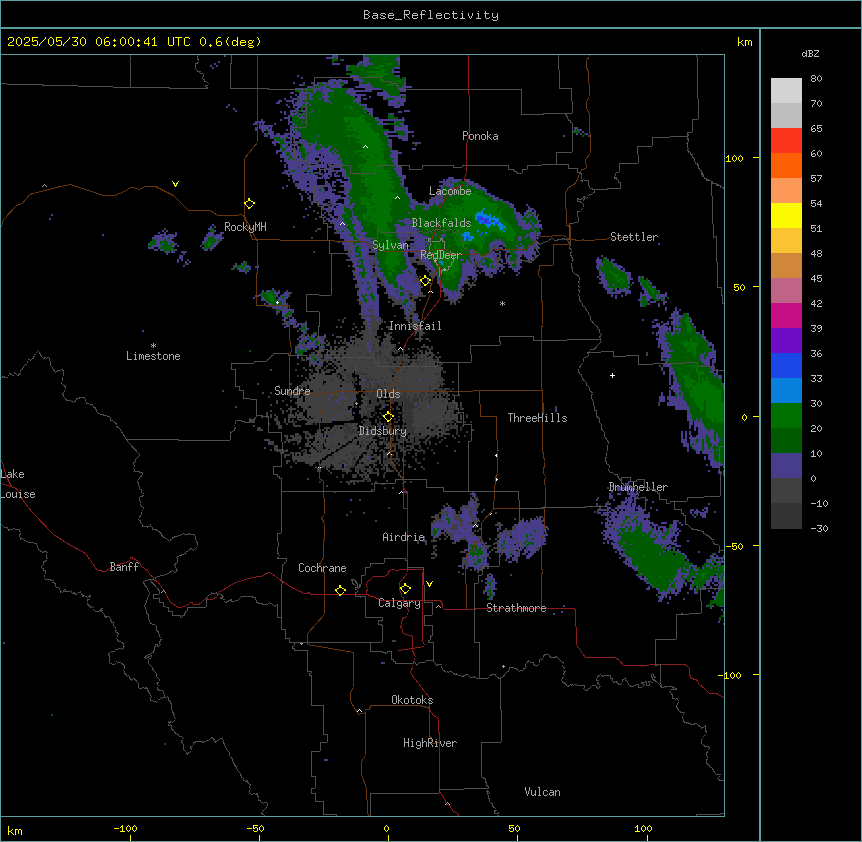
Task: Click the yellow diamond marker between Olds and Didsbury
Action: click(x=388, y=417)
